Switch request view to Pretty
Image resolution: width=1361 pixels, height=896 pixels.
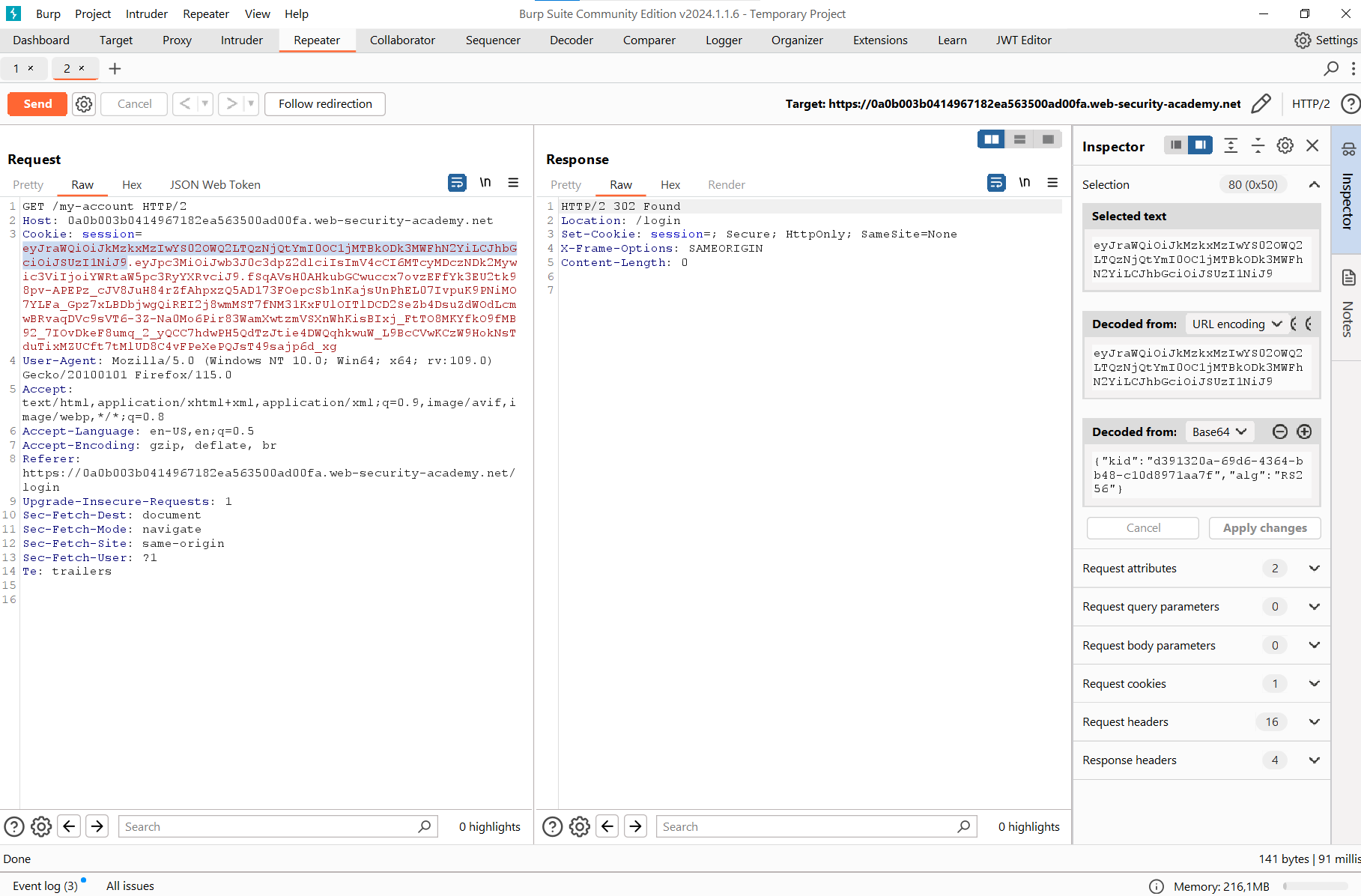coord(28,185)
